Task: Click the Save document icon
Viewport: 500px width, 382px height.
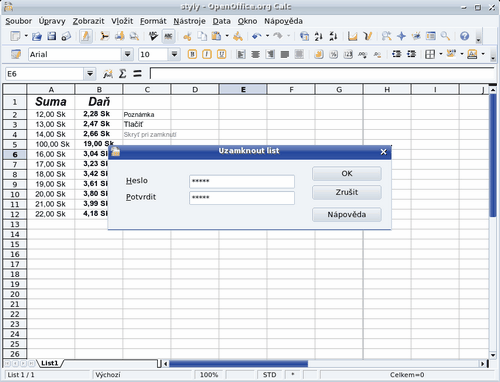Action: [52, 36]
